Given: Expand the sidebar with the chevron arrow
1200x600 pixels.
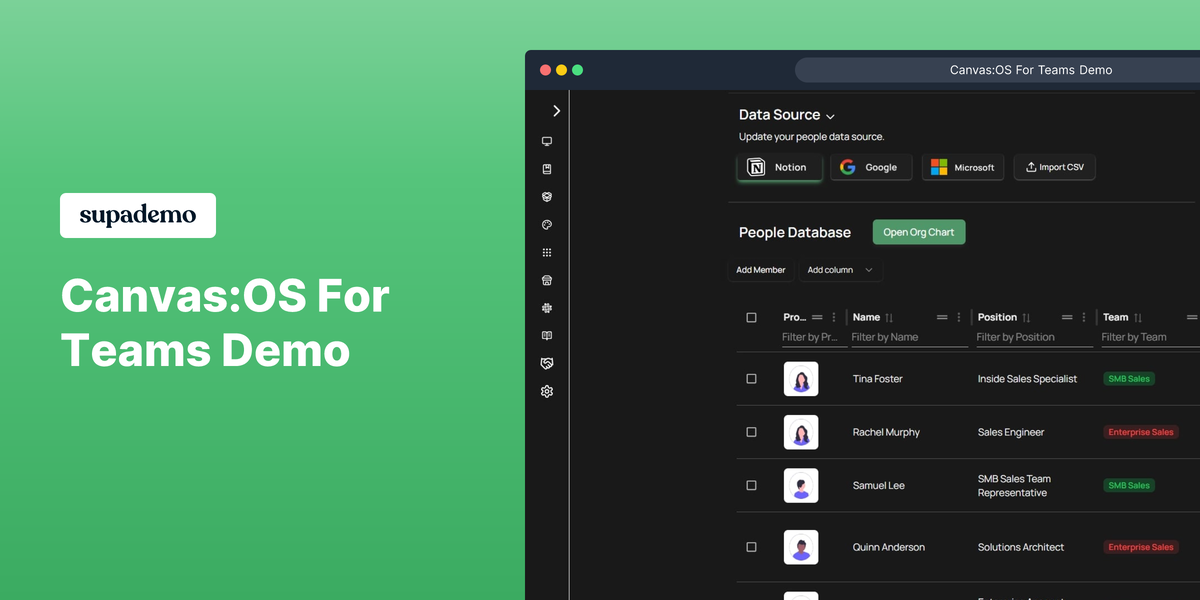Looking at the screenshot, I should pos(557,111).
